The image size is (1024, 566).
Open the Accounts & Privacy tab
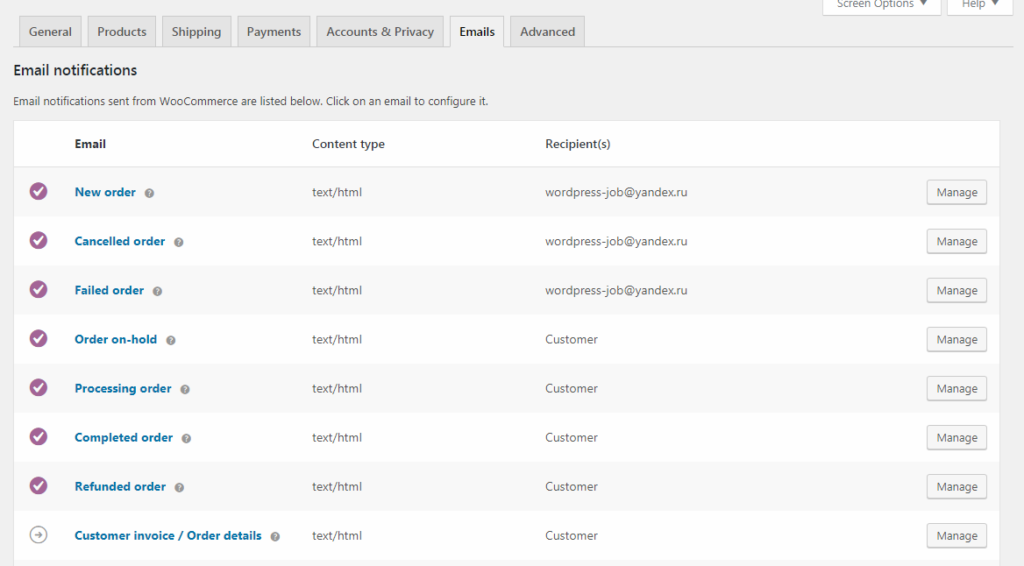[x=380, y=32]
